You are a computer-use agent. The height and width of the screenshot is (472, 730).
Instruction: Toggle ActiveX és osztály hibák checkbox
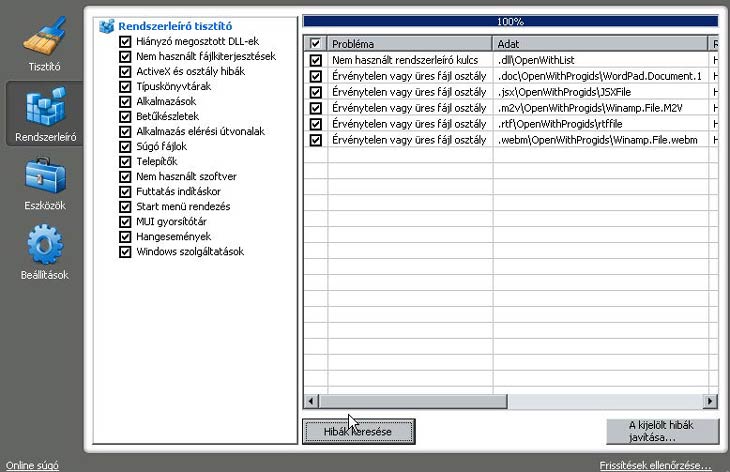(x=125, y=72)
